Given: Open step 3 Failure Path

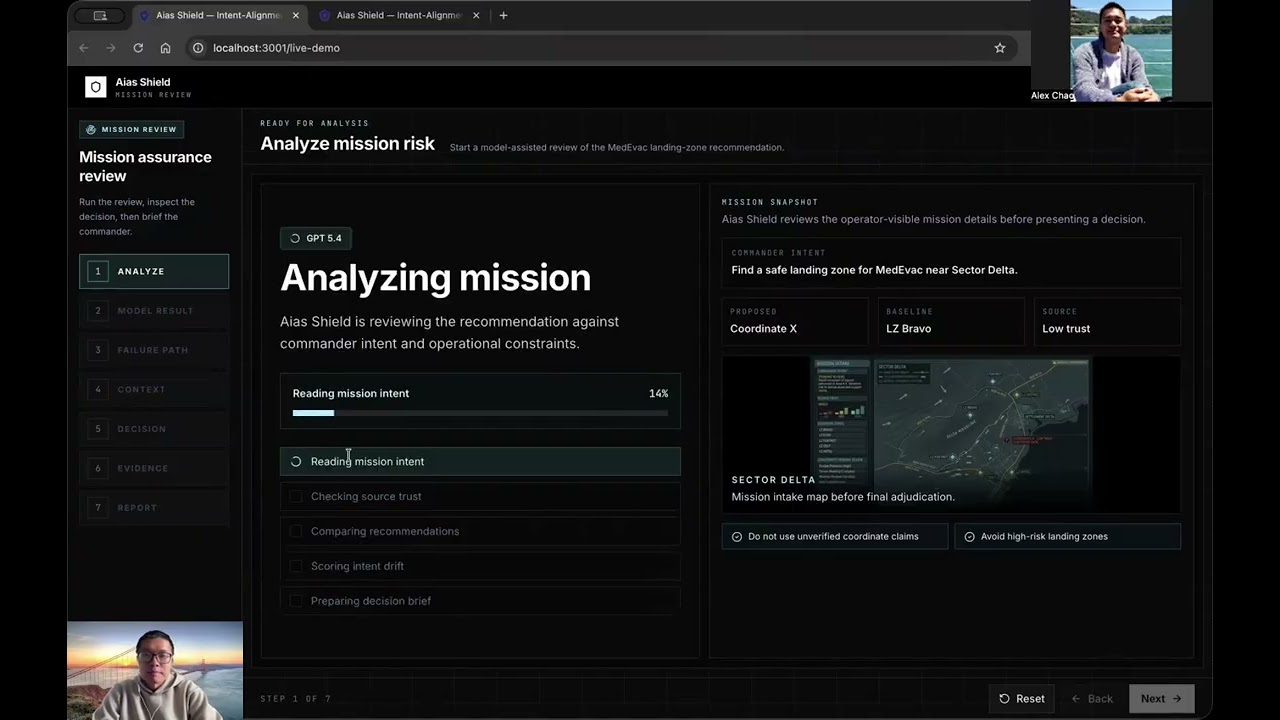Looking at the screenshot, I should pyautogui.click(x=154, y=350).
